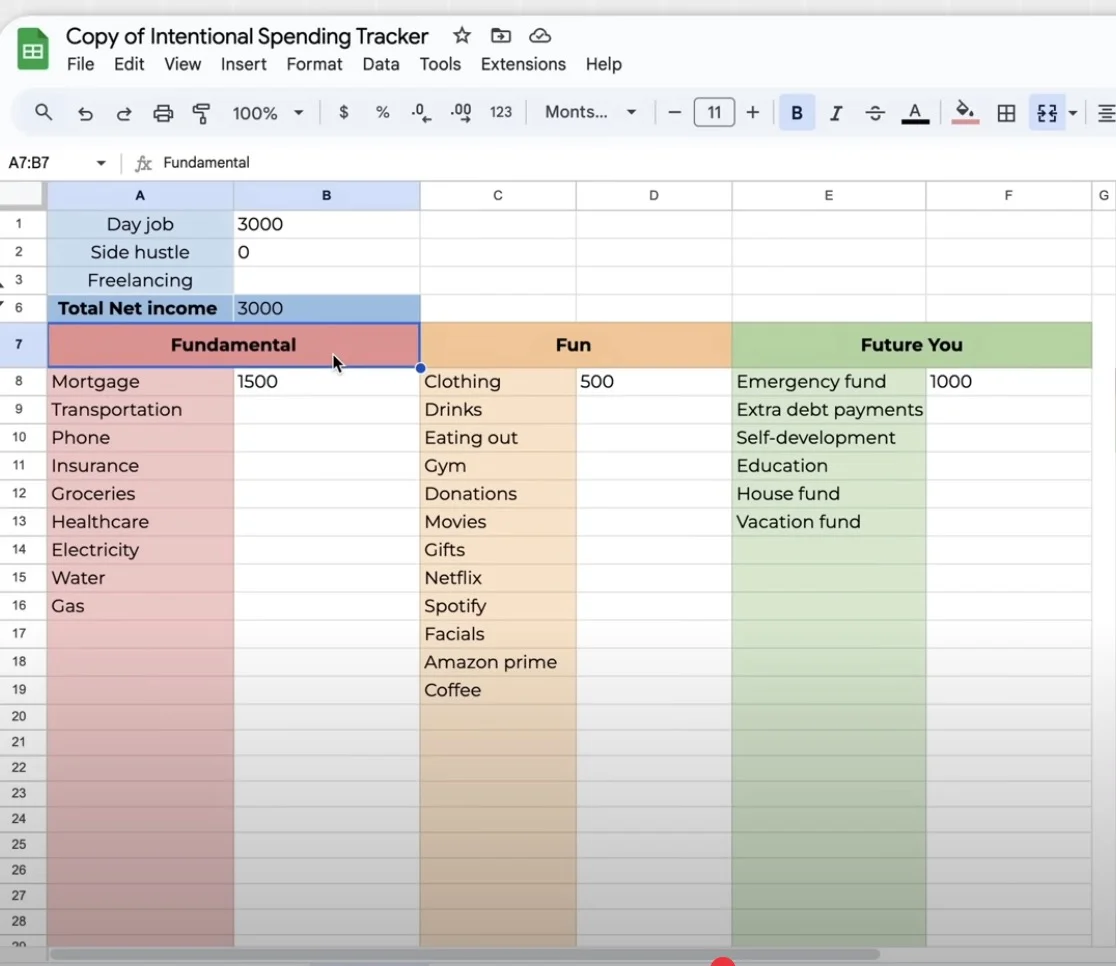Star this spreadsheet document
This screenshot has height=966, width=1116.
click(462, 35)
